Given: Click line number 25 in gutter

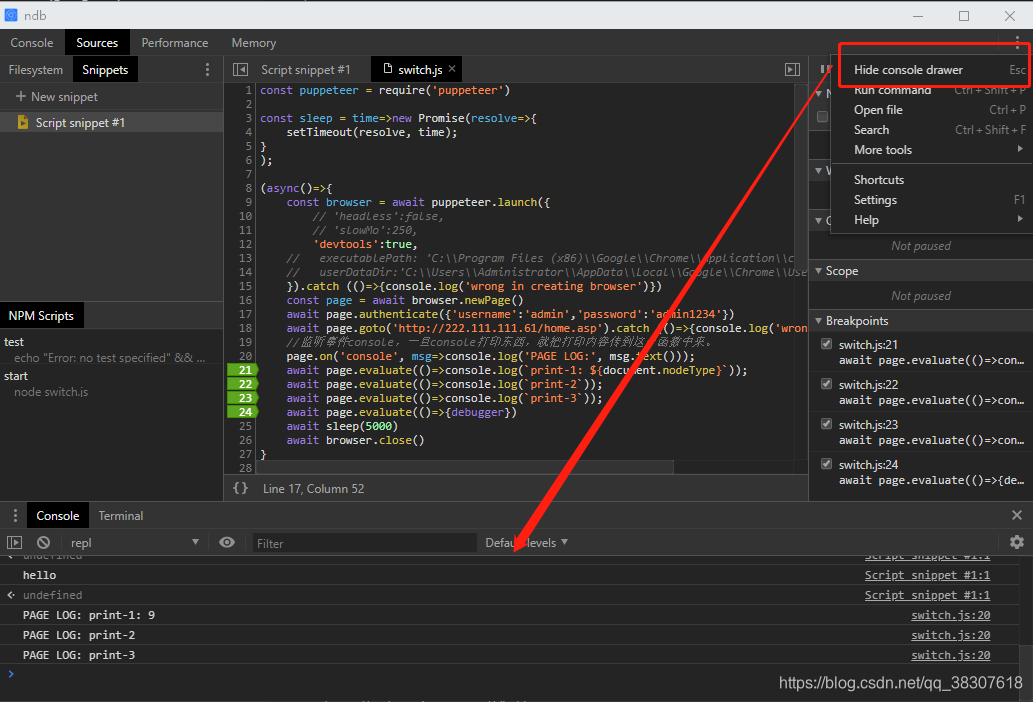Looking at the screenshot, I should coord(245,426).
